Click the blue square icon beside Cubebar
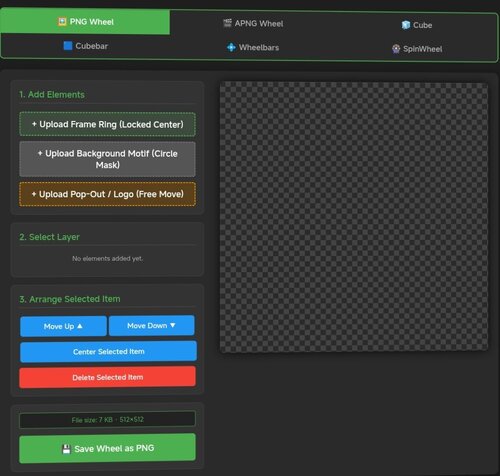Screen dimensions: 500x476 [68, 46]
